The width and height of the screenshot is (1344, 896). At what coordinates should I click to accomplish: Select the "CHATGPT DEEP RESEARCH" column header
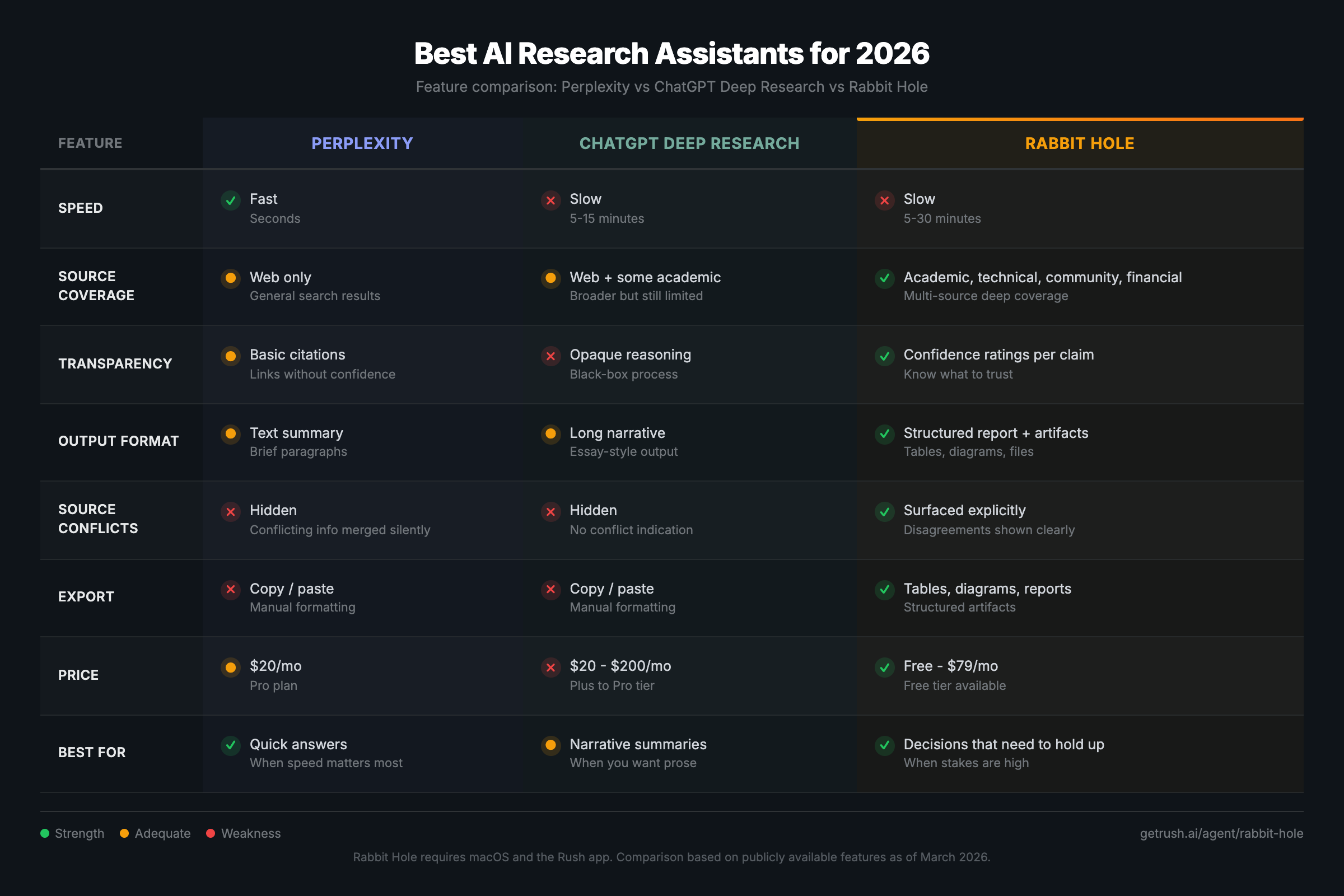coord(689,143)
